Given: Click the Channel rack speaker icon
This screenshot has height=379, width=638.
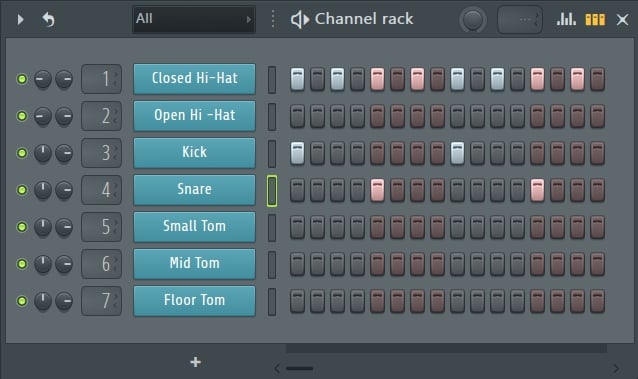Looking at the screenshot, I should point(300,19).
